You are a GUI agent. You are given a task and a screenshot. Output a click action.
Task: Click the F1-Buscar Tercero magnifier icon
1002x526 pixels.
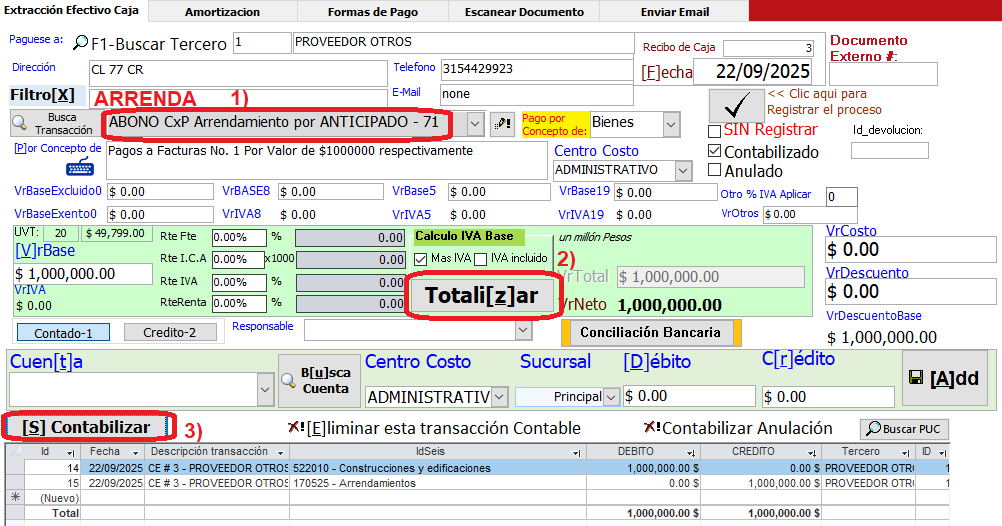[80, 43]
